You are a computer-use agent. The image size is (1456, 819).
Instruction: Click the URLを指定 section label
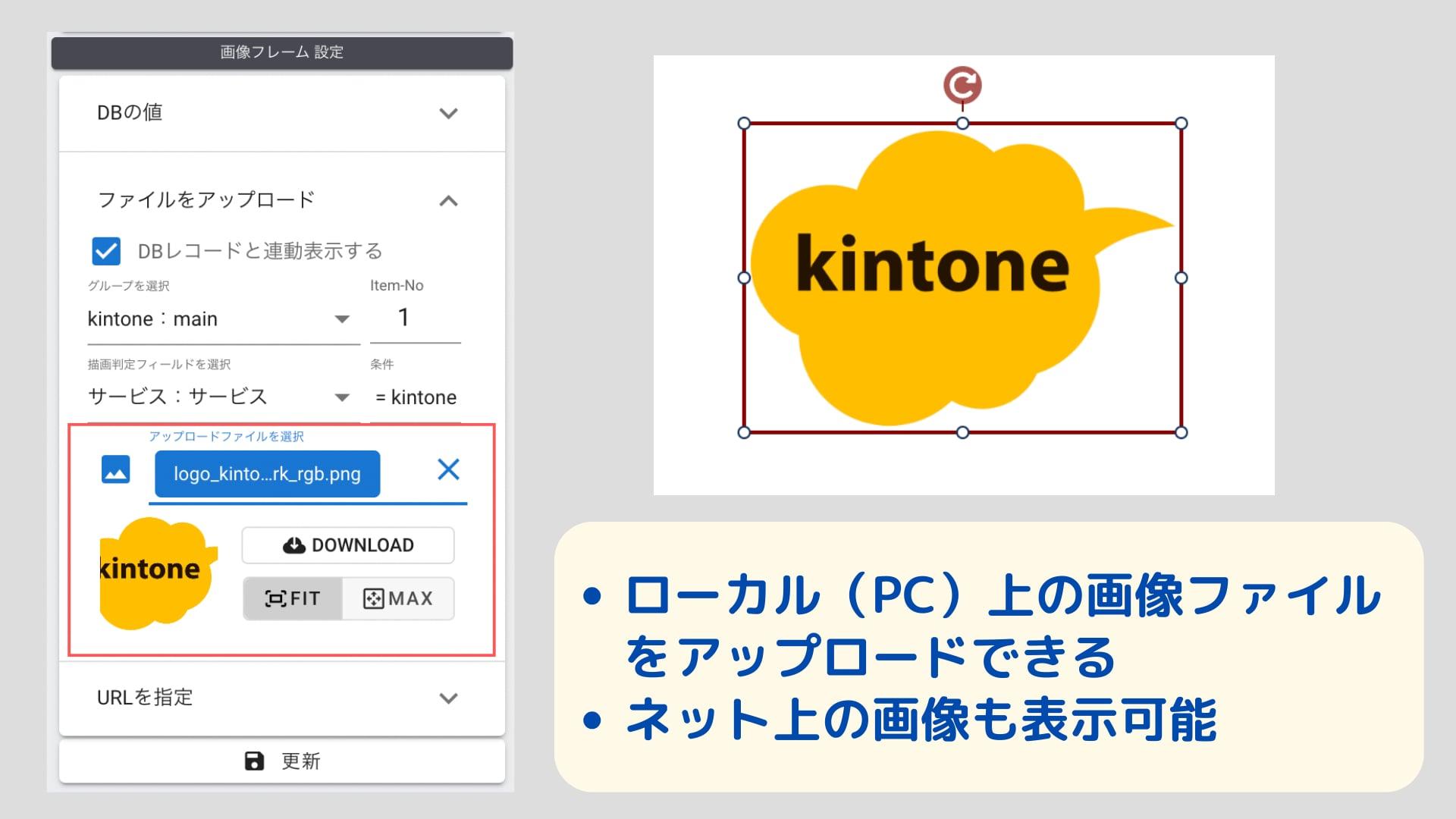pyautogui.click(x=145, y=698)
